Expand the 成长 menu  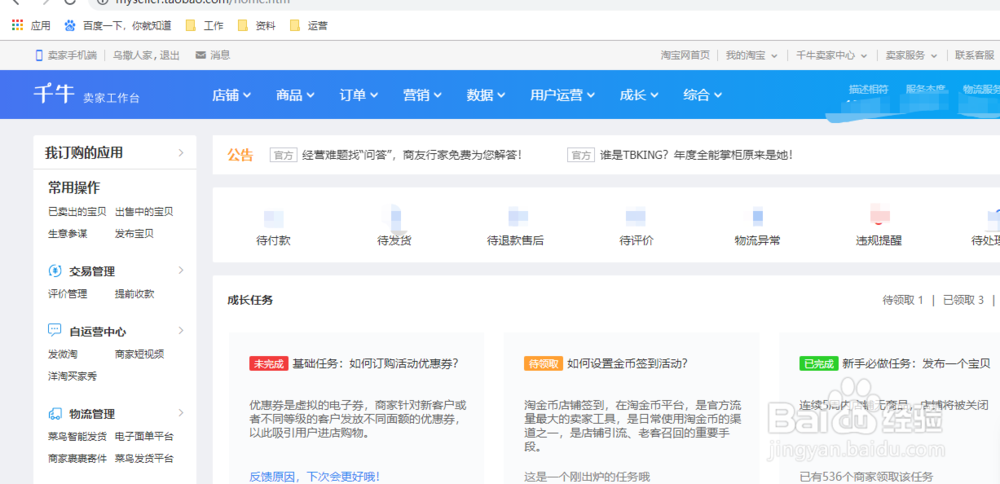click(x=639, y=95)
